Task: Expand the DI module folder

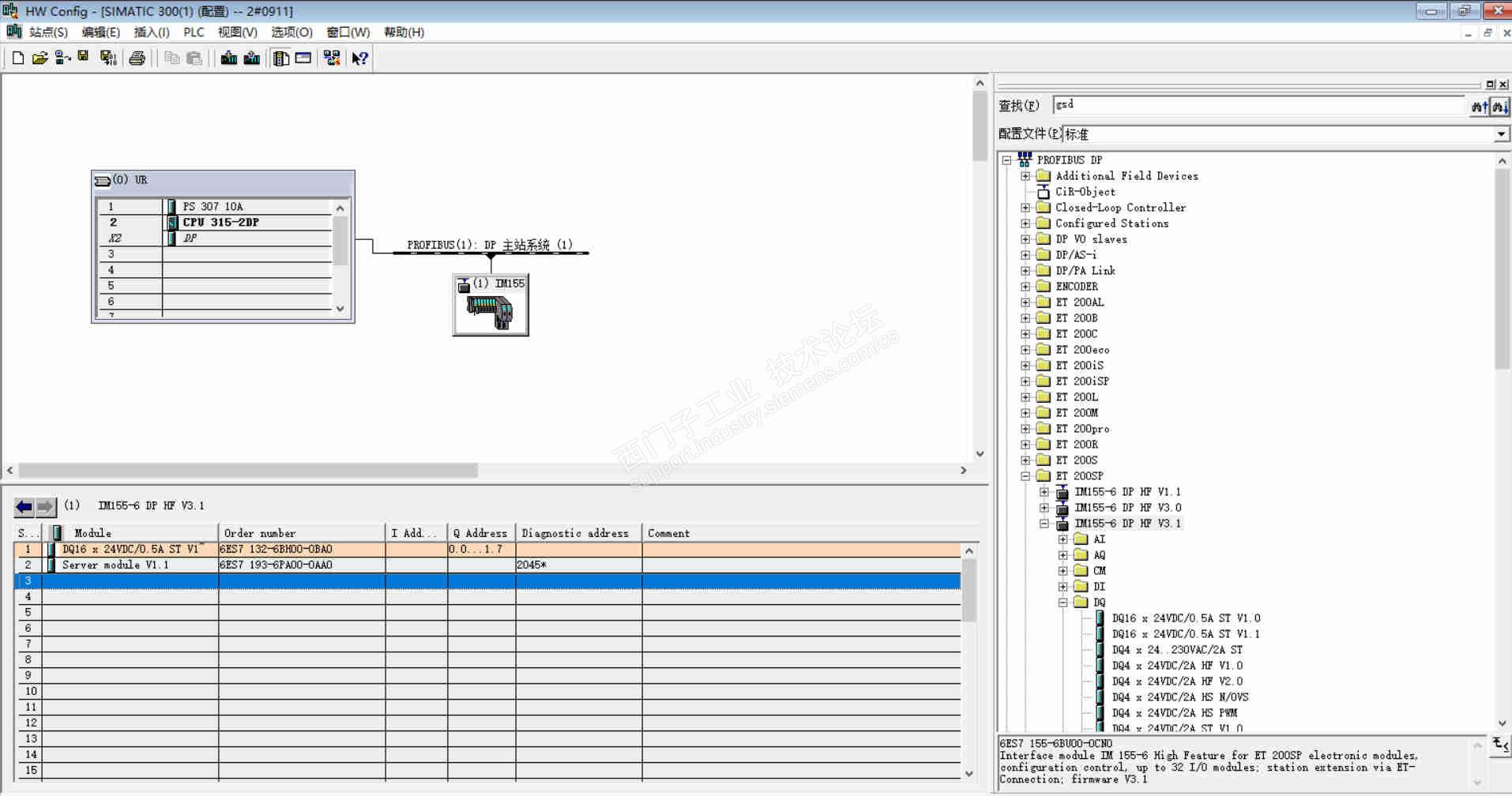Action: 1063,587
